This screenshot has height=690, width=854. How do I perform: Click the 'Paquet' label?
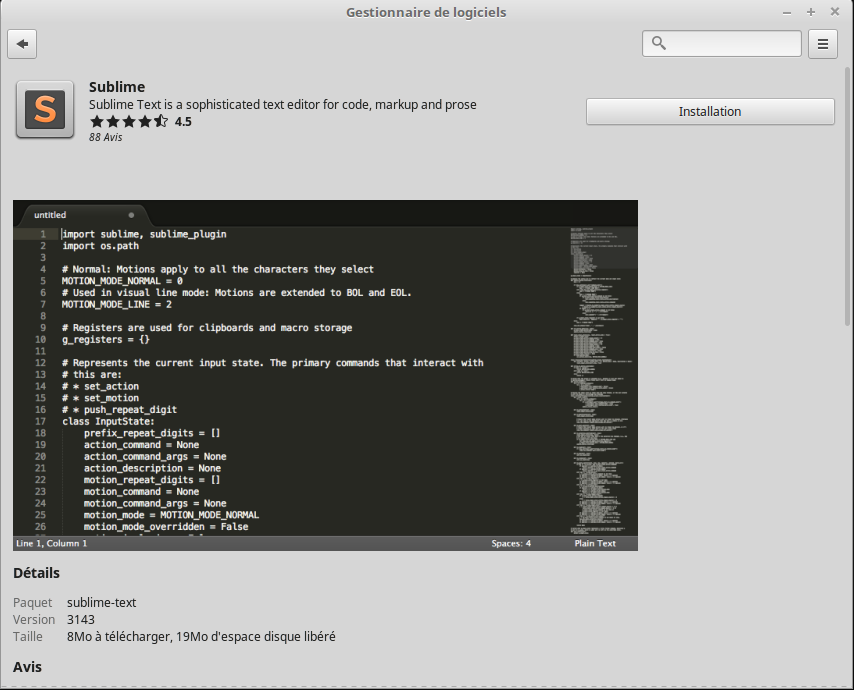(x=33, y=602)
